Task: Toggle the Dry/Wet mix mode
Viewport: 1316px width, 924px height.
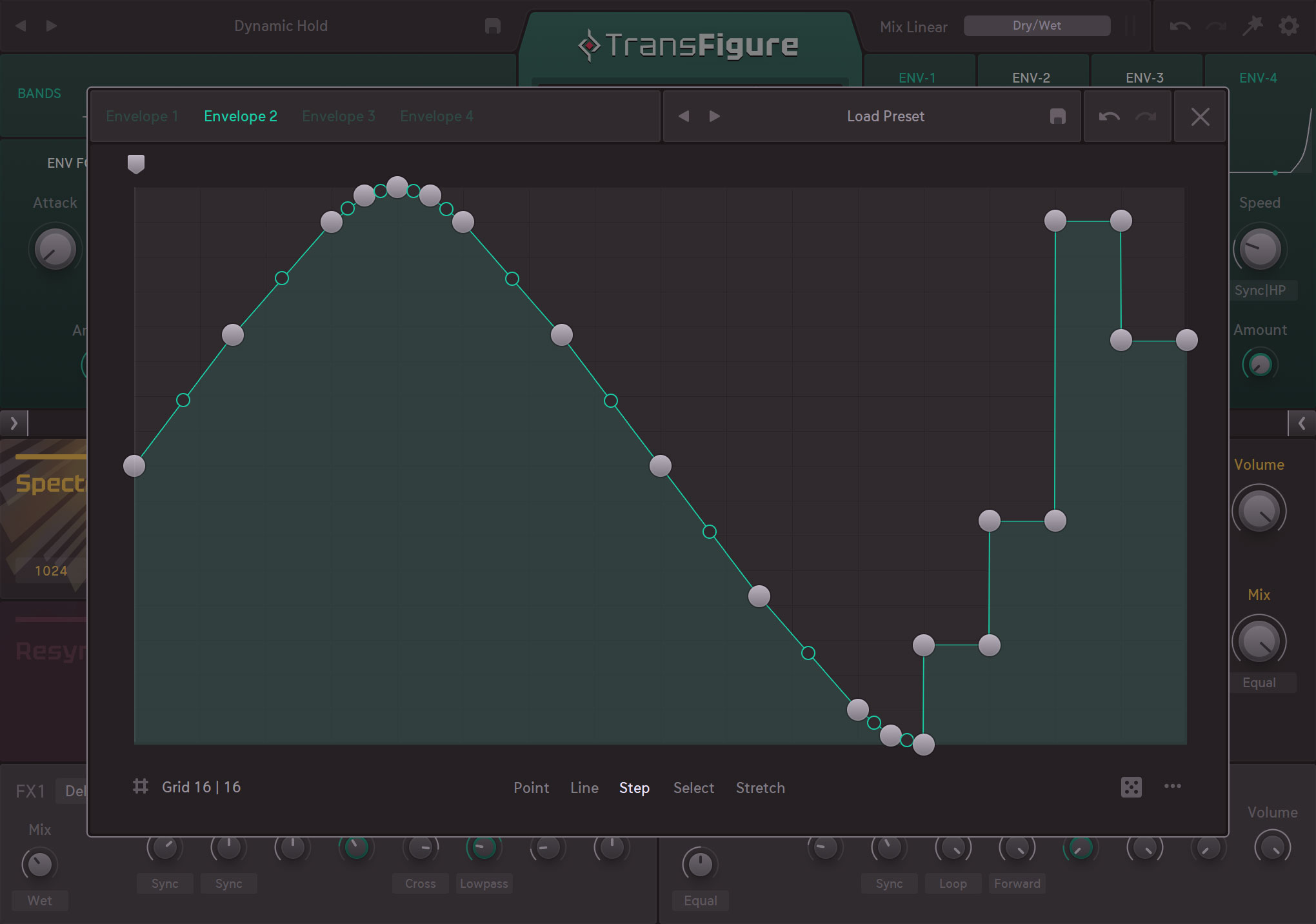Action: [1037, 26]
